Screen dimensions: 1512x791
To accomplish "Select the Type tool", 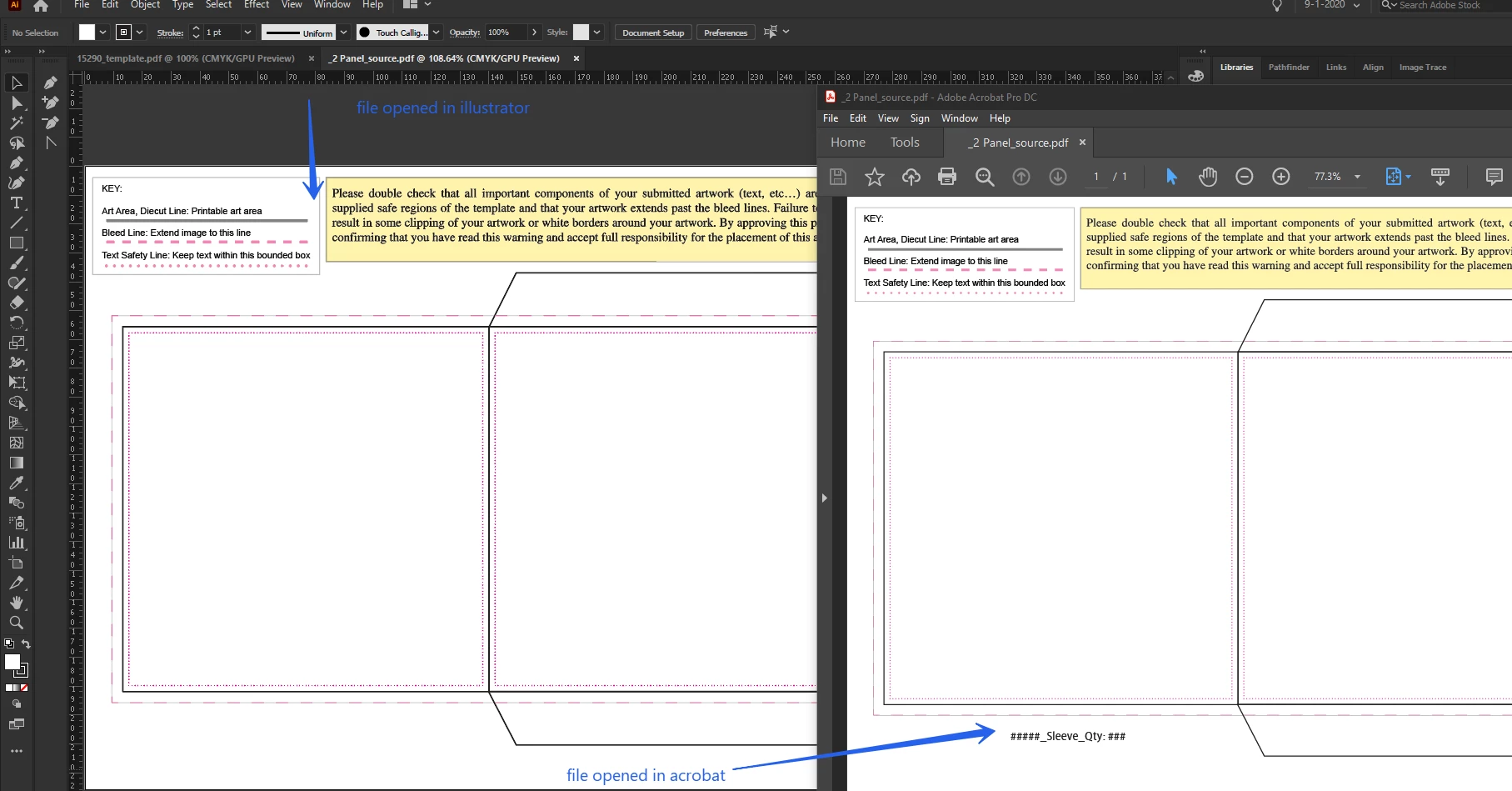I will (17, 203).
